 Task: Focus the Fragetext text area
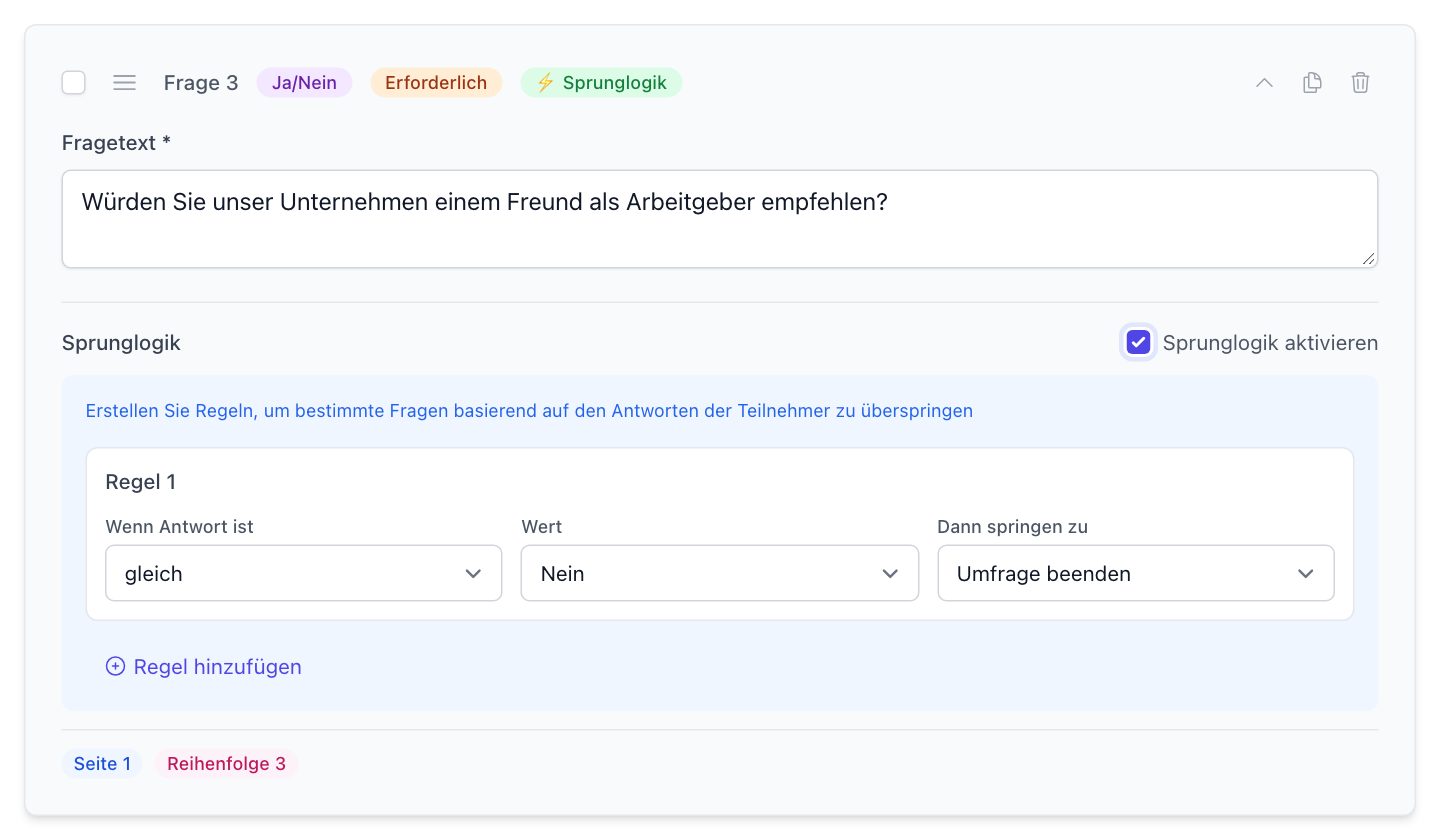point(720,219)
